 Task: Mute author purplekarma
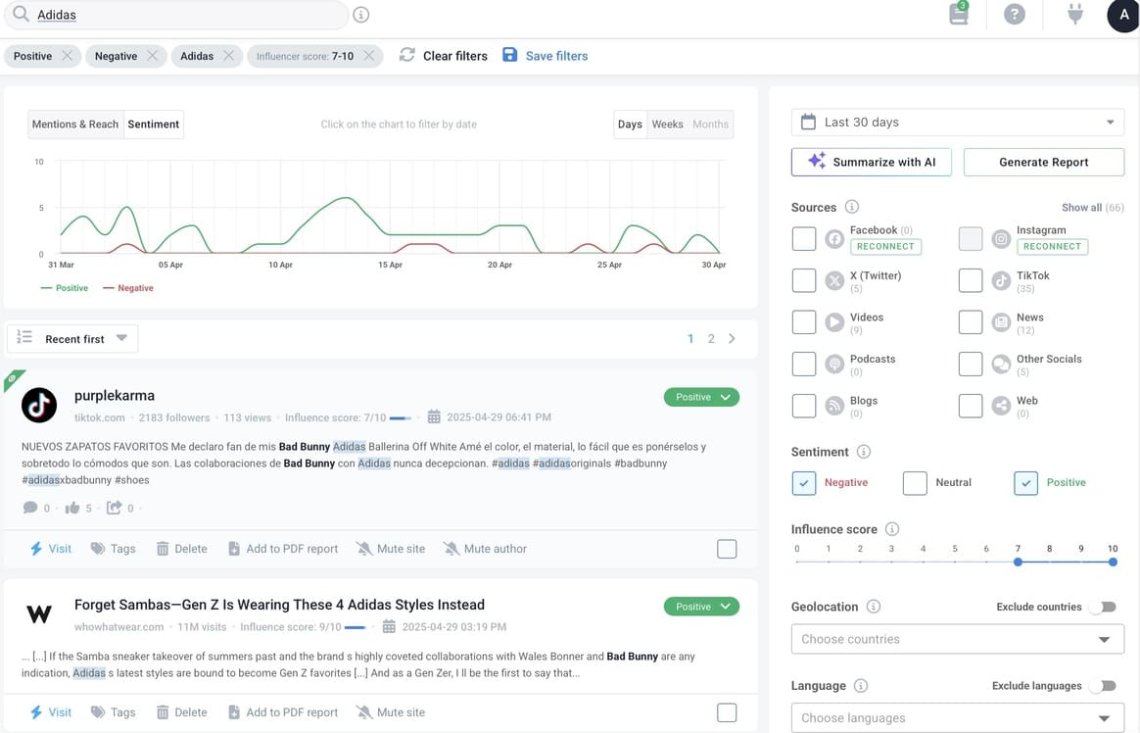coord(485,549)
